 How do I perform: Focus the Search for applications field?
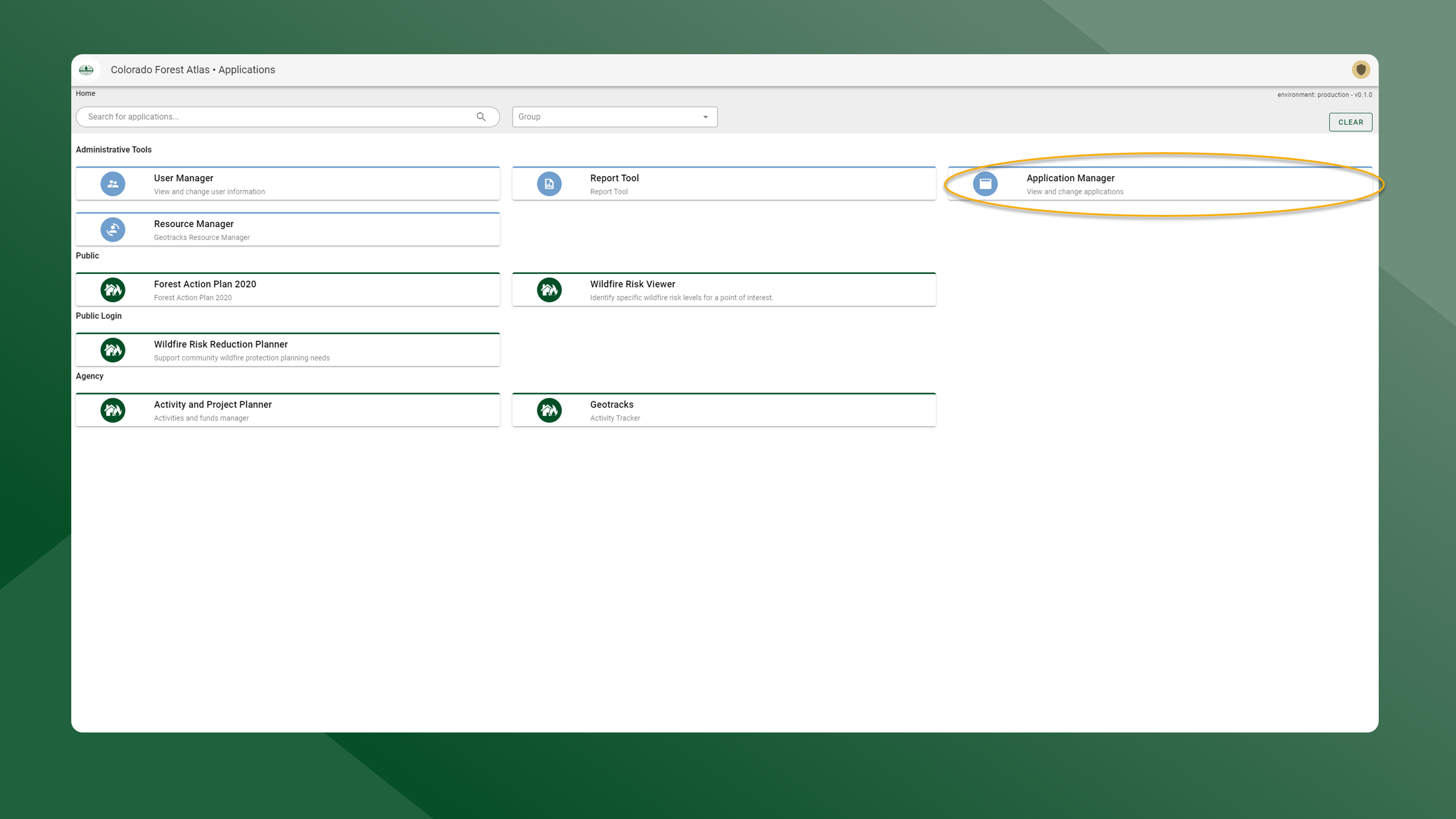(x=288, y=117)
